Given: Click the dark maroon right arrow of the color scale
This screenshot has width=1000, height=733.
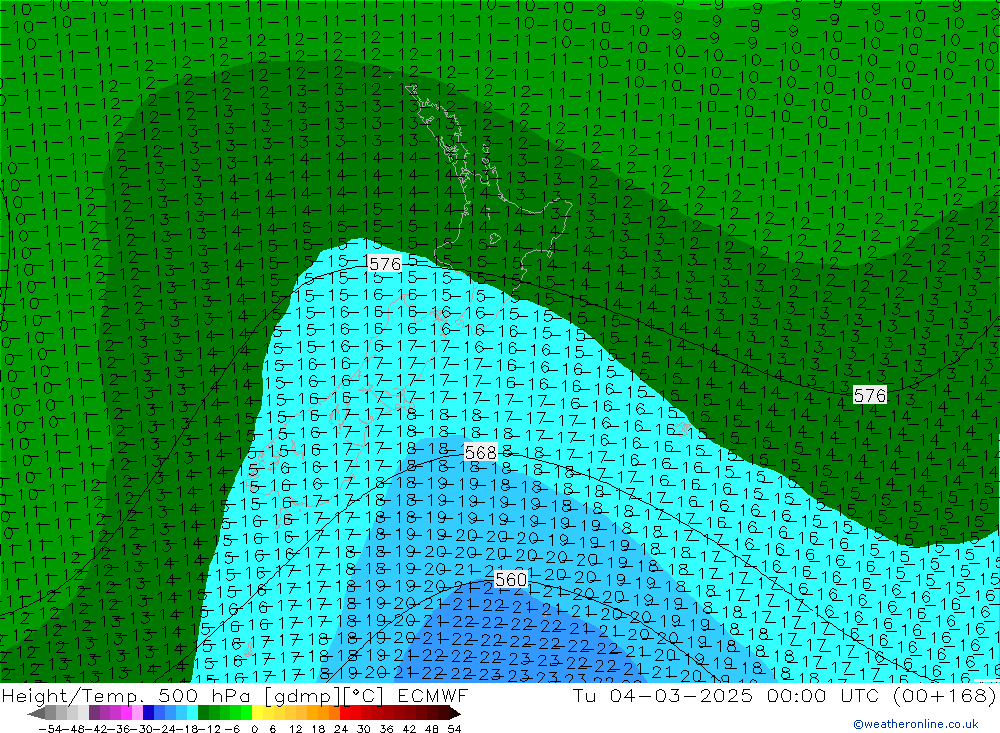Looking at the screenshot, I should tap(455, 714).
